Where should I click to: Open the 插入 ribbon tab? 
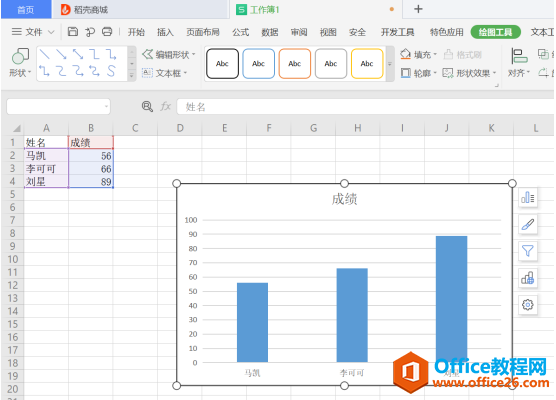pos(165,32)
